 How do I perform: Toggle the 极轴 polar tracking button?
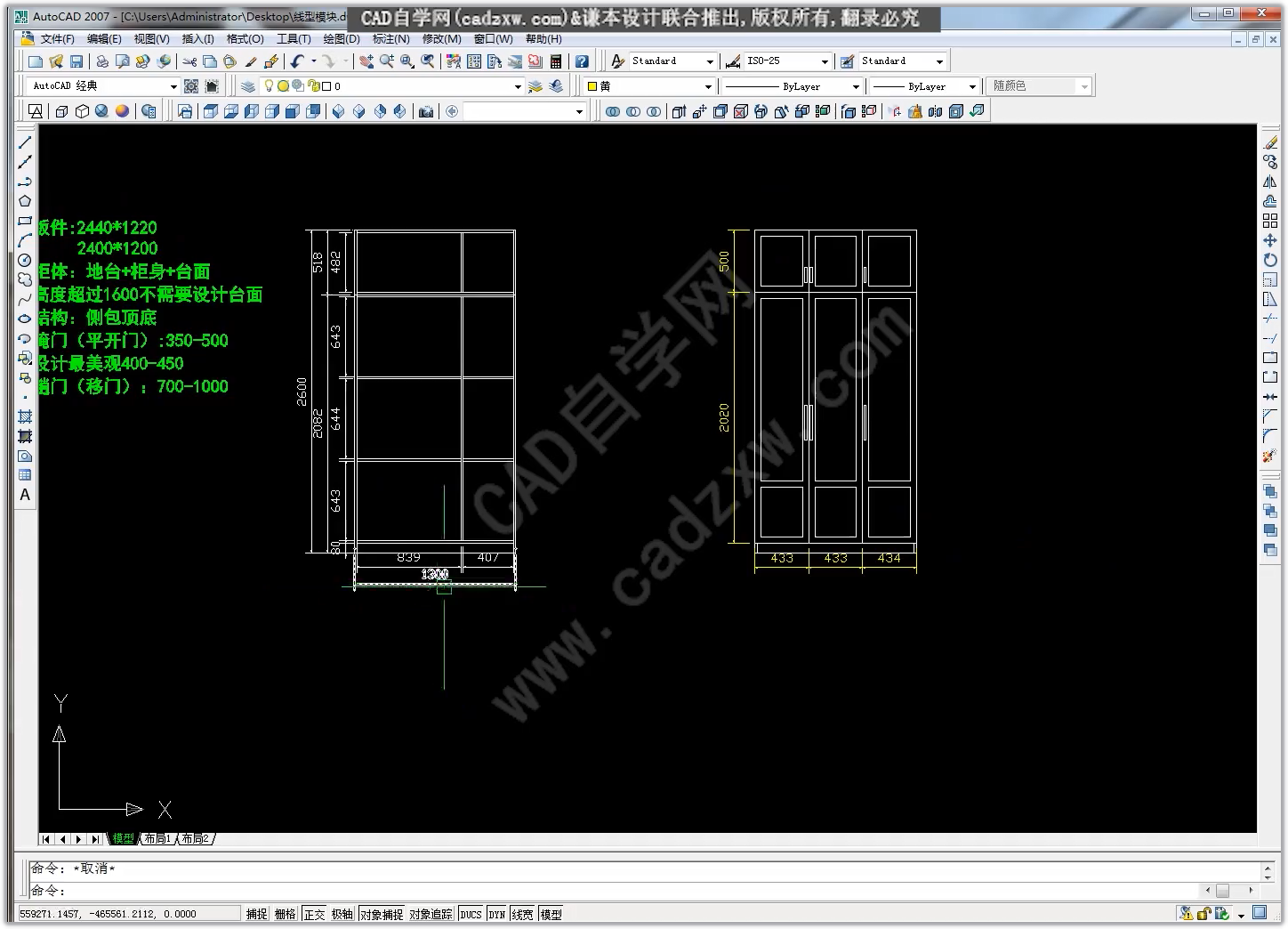(342, 914)
